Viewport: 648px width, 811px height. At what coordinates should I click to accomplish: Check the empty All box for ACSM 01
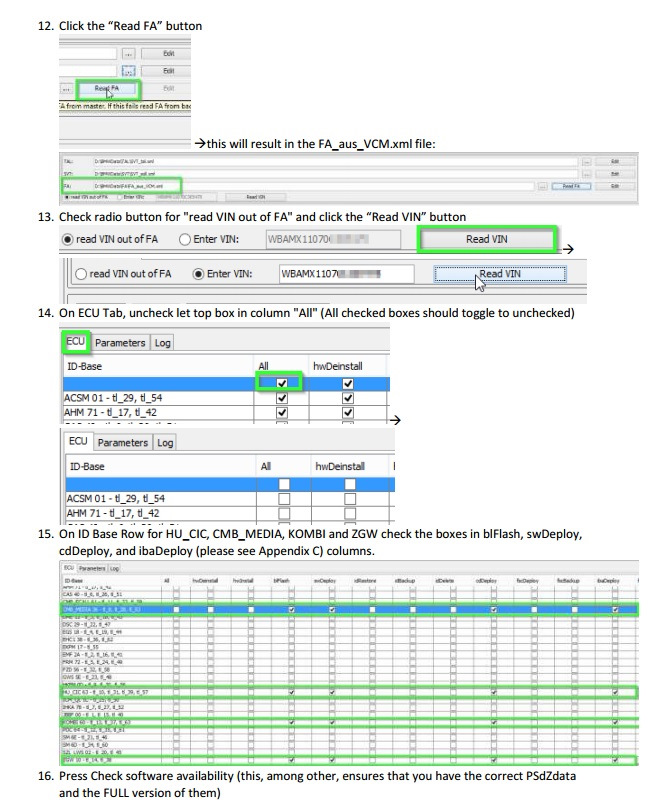coord(284,499)
